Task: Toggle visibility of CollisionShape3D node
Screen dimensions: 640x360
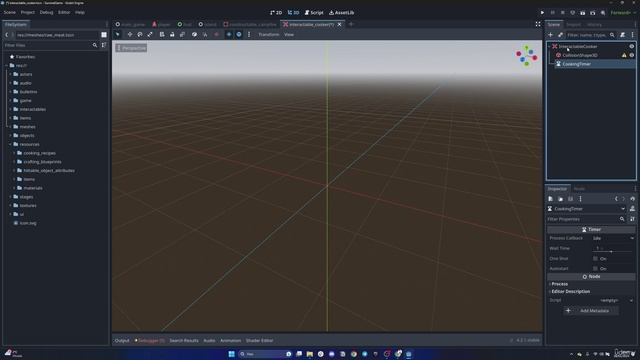Action: click(x=631, y=55)
